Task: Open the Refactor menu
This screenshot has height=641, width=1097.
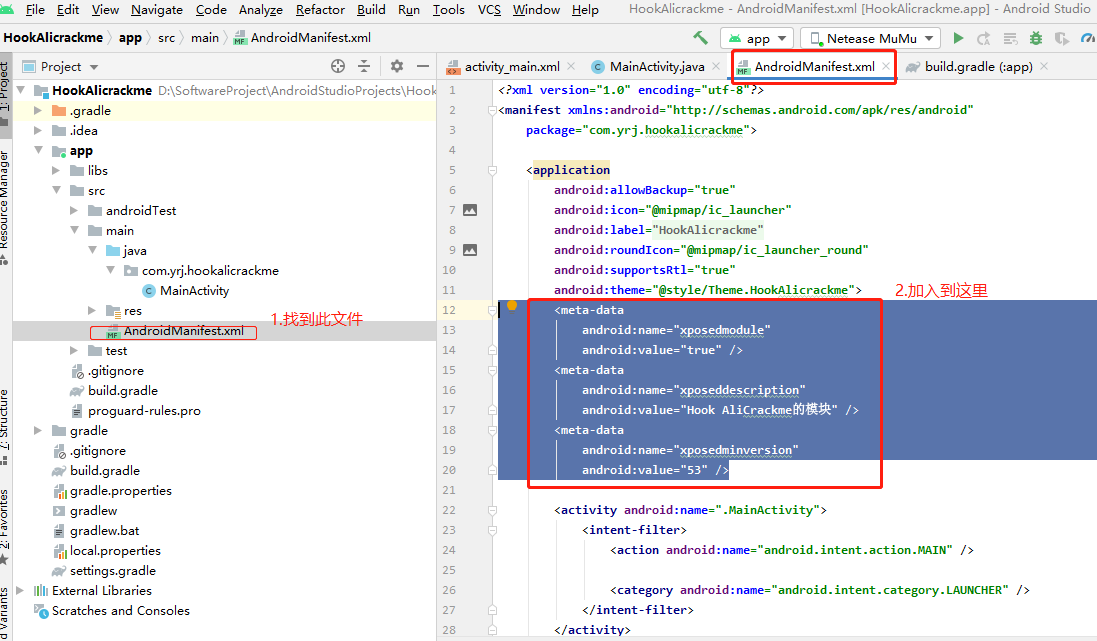Action: point(320,10)
